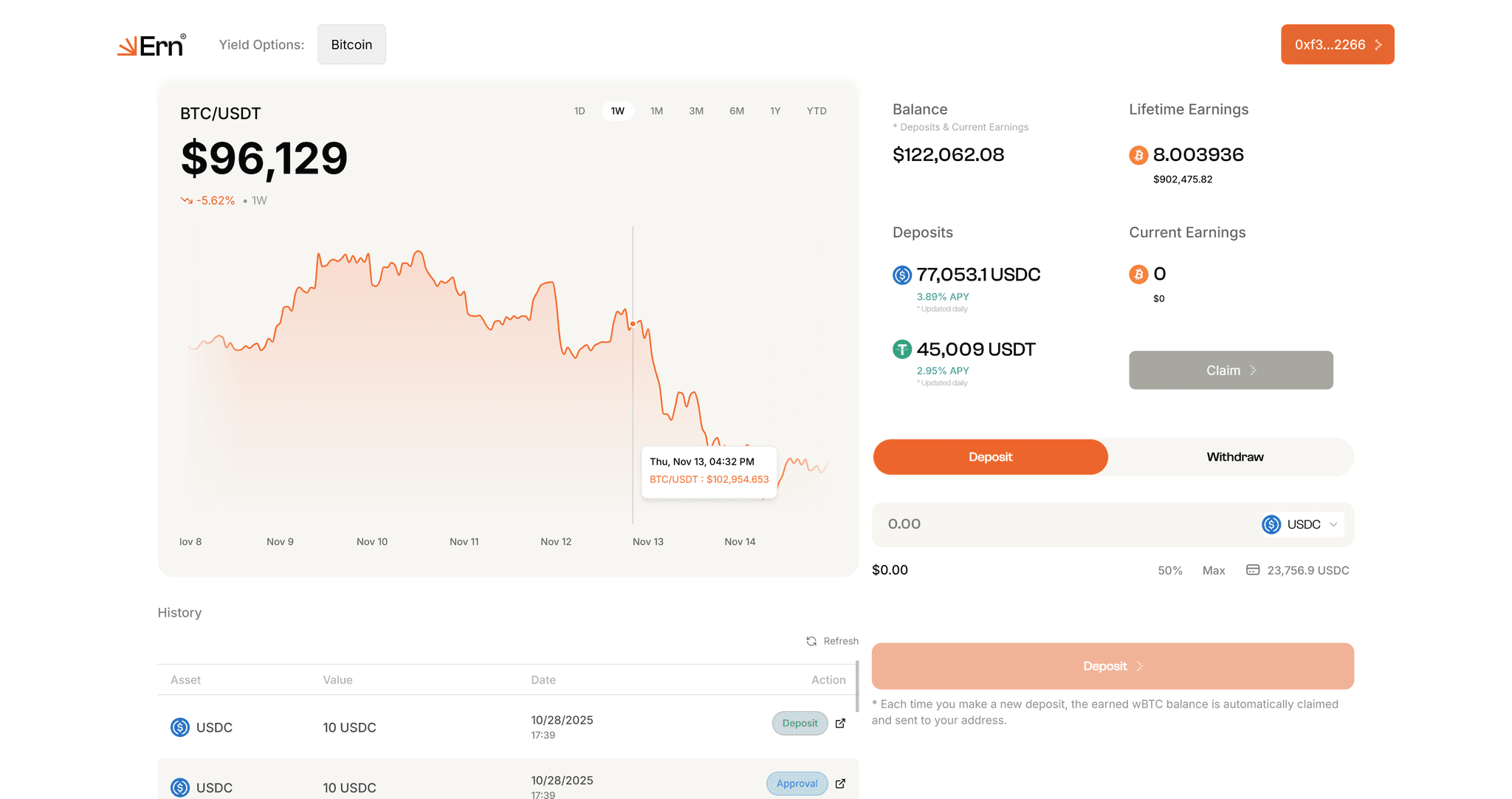Viewport: 1512px width, 799px height.
Task: Keep Deposit mode selected
Action: (990, 456)
